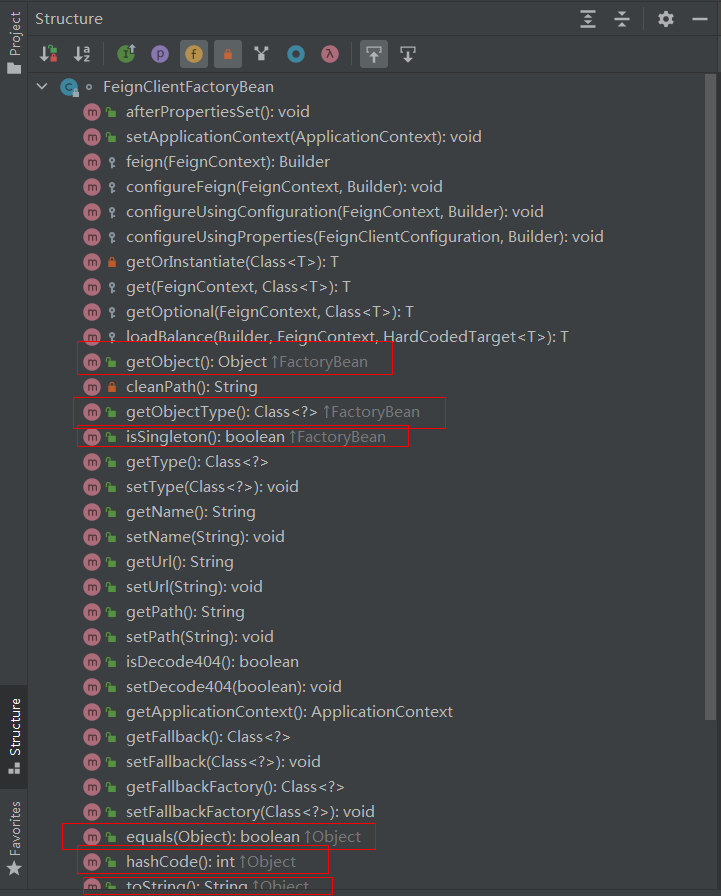The image size is (721, 896).
Task: Select setFallbackFactory(Class<?>): void
Action: [x=250, y=812]
